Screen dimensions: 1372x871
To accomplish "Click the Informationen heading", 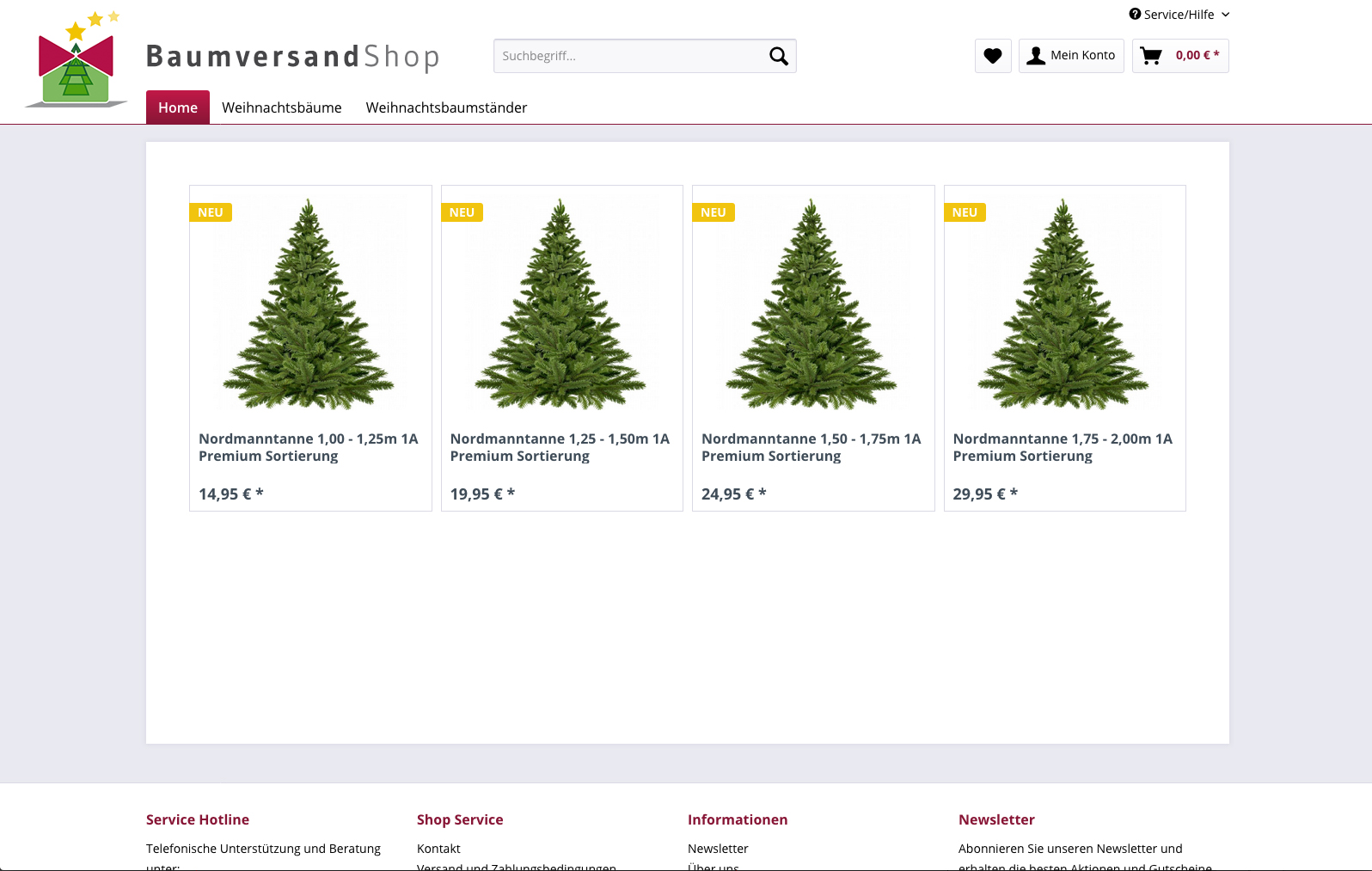I will tap(738, 819).
